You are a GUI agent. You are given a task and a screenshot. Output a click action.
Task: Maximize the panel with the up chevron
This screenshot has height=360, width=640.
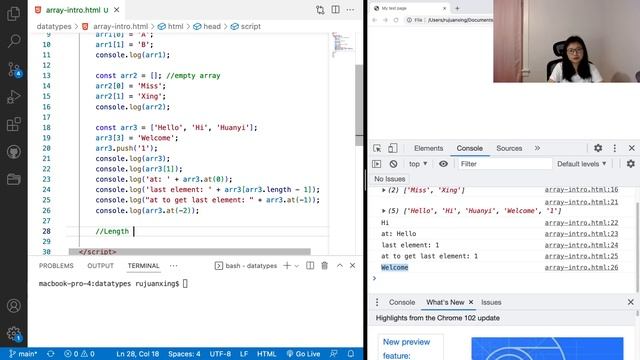340,266
